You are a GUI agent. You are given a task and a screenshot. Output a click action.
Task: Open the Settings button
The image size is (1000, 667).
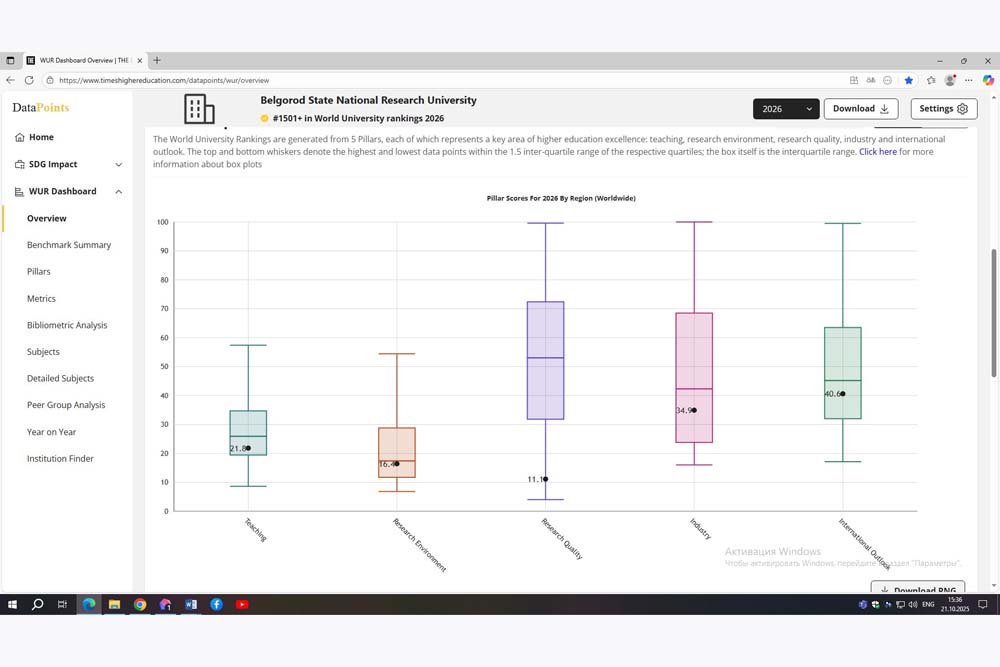(943, 109)
